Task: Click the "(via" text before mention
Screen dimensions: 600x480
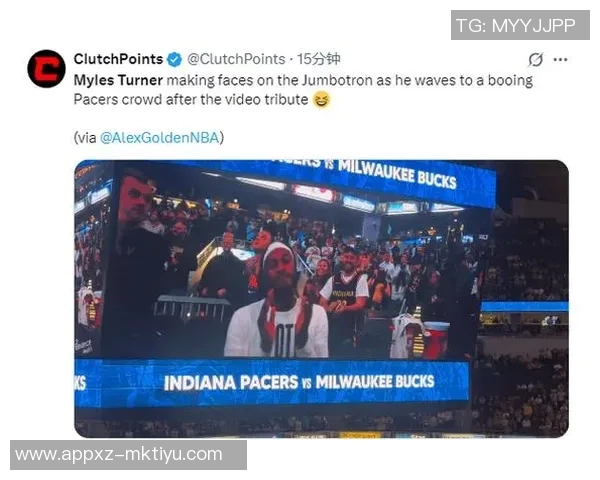Action: (86, 137)
